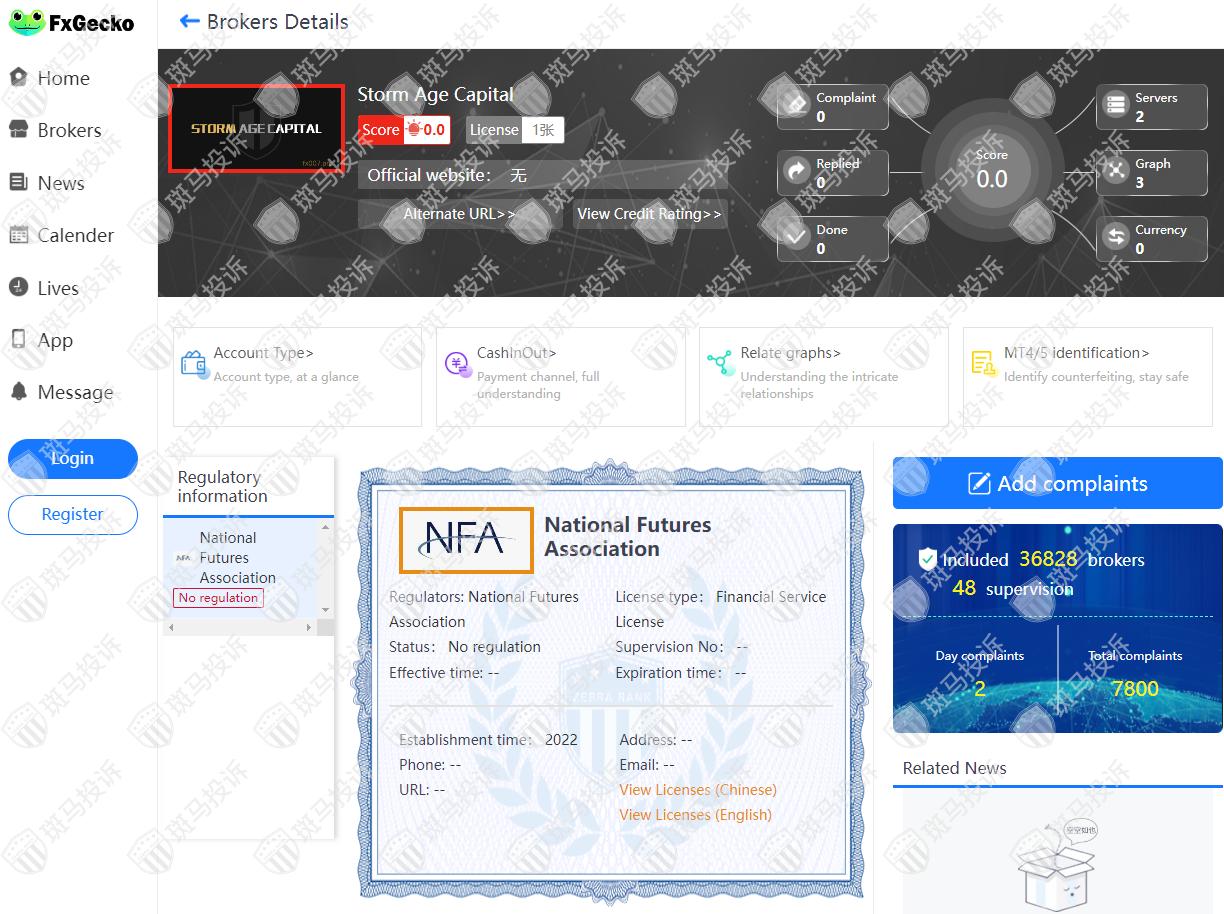This screenshot has height=914, width=1224.
Task: Click the Graph icon in score panel
Action: click(1115, 172)
